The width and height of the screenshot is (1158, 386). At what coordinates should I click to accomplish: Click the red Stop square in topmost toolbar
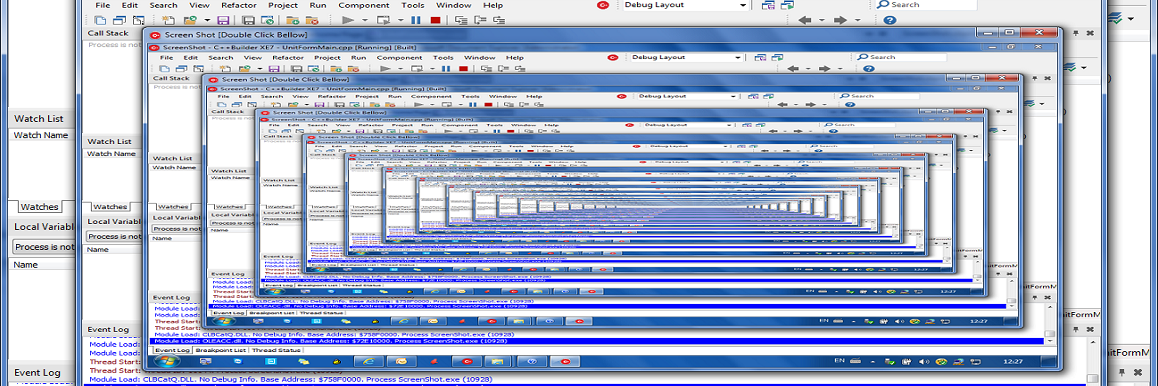click(x=436, y=21)
